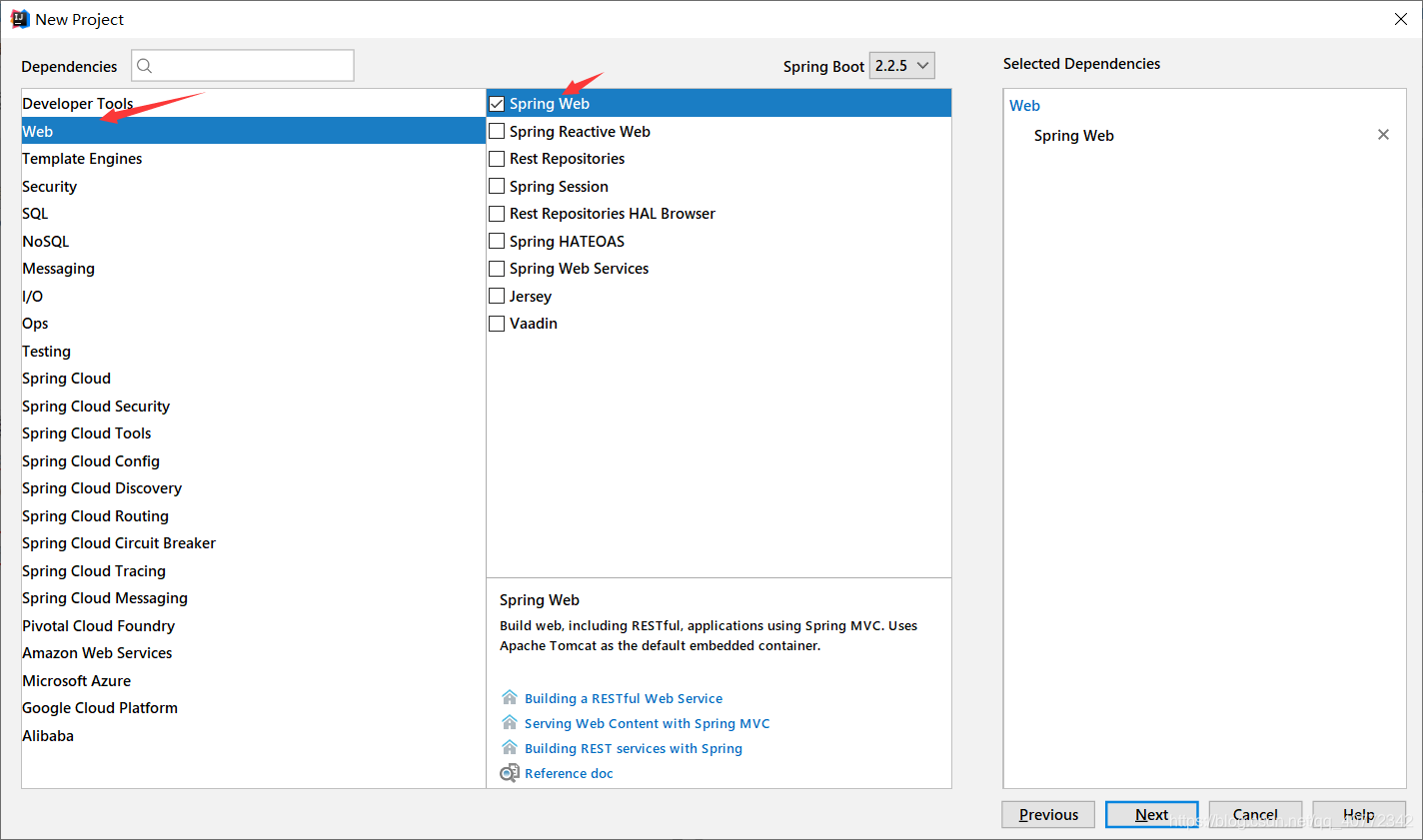Click the IntelliJ IDEA logo in title bar
The height and width of the screenshot is (840, 1423).
pyautogui.click(x=20, y=19)
